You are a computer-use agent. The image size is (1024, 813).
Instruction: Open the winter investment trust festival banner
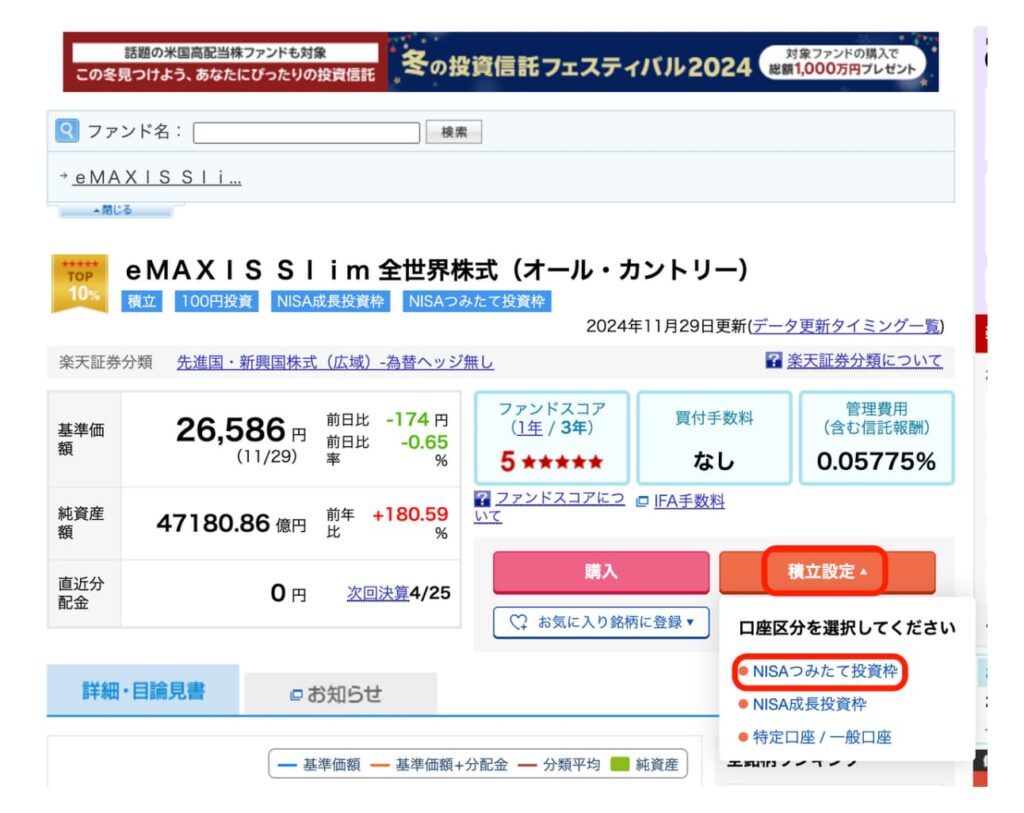pyautogui.click(x=500, y=63)
